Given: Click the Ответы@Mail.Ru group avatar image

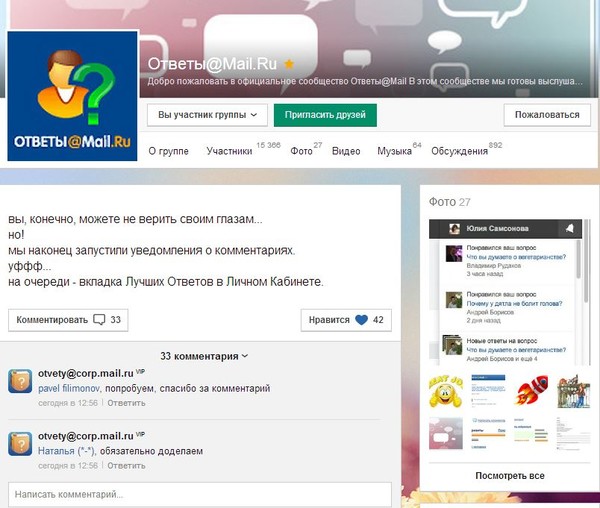Looking at the screenshot, I should tap(72, 96).
